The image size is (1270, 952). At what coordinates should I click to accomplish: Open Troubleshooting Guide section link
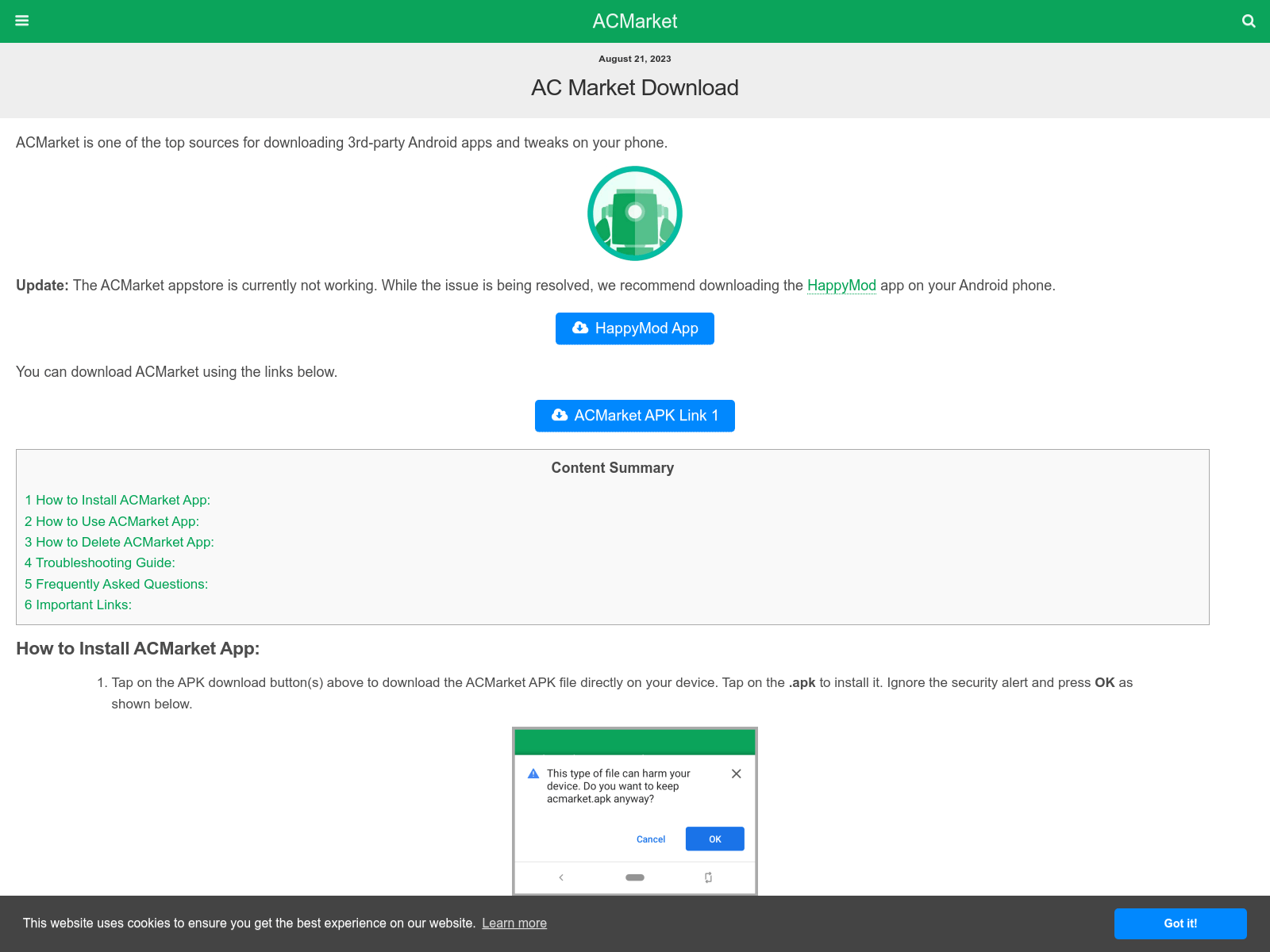pyautogui.click(x=100, y=562)
